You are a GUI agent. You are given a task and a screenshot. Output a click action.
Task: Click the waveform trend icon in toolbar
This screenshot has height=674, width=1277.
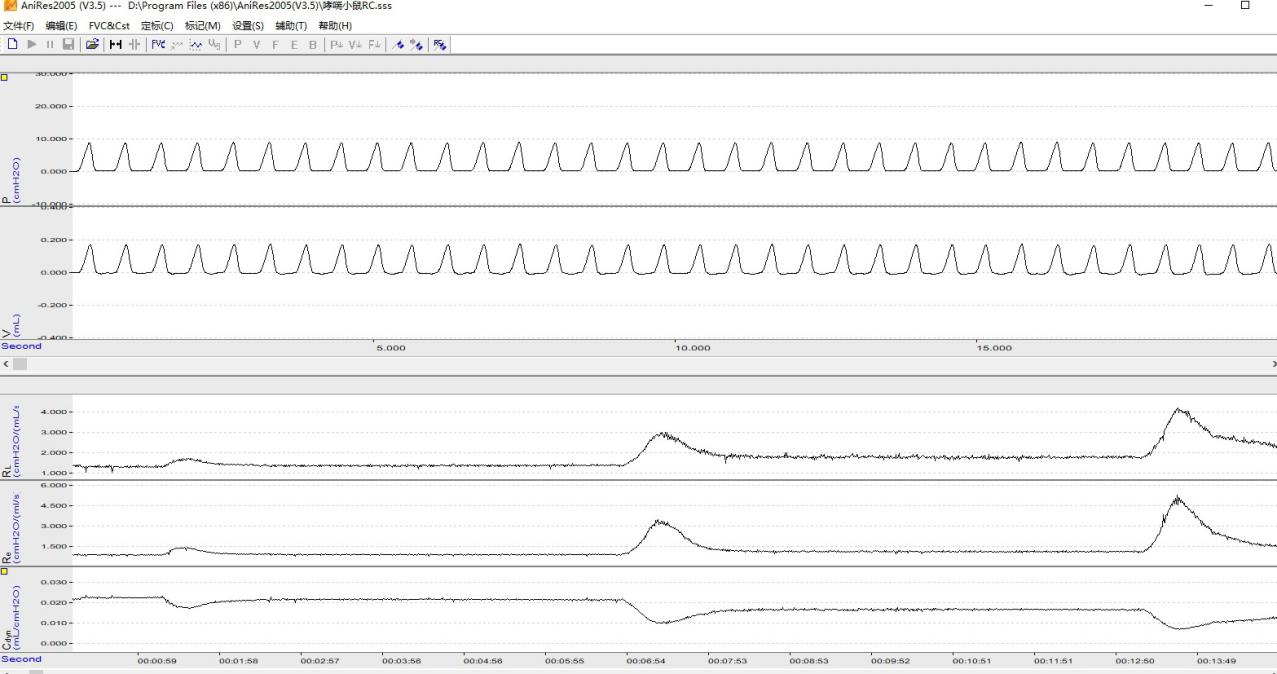tap(196, 44)
